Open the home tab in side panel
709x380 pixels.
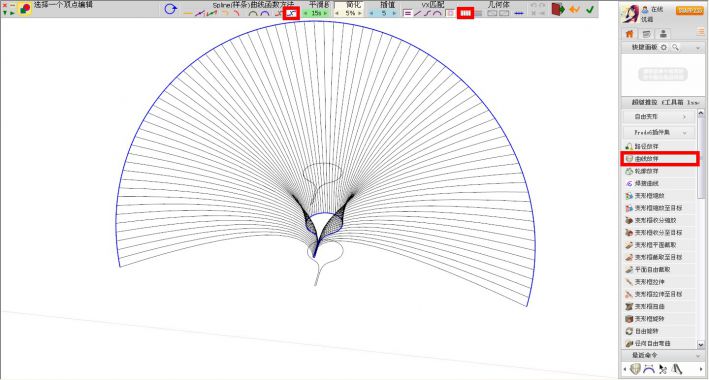[x=629, y=34]
